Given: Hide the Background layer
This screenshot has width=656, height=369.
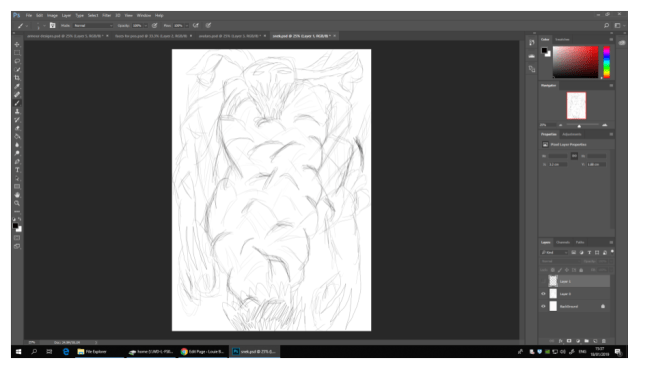Looking at the screenshot, I should tap(543, 306).
